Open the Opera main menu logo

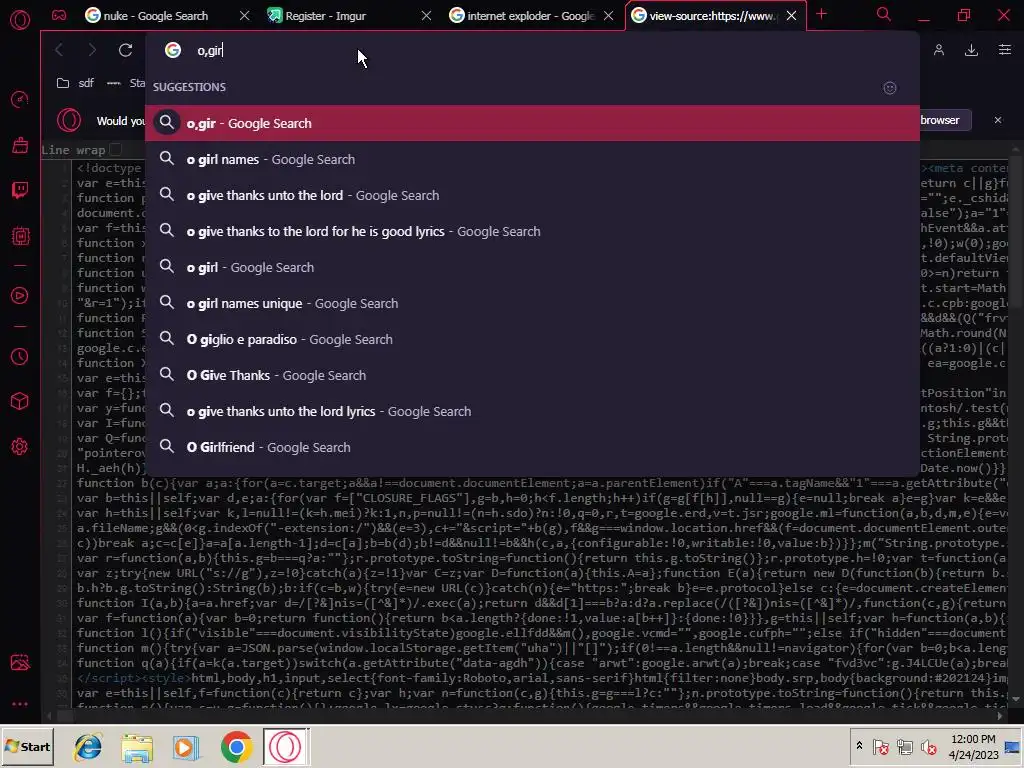[x=20, y=20]
